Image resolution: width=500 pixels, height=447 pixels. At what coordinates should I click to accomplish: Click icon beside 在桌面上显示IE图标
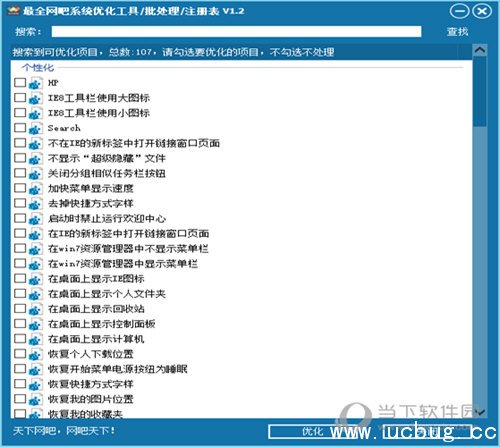coord(36,279)
